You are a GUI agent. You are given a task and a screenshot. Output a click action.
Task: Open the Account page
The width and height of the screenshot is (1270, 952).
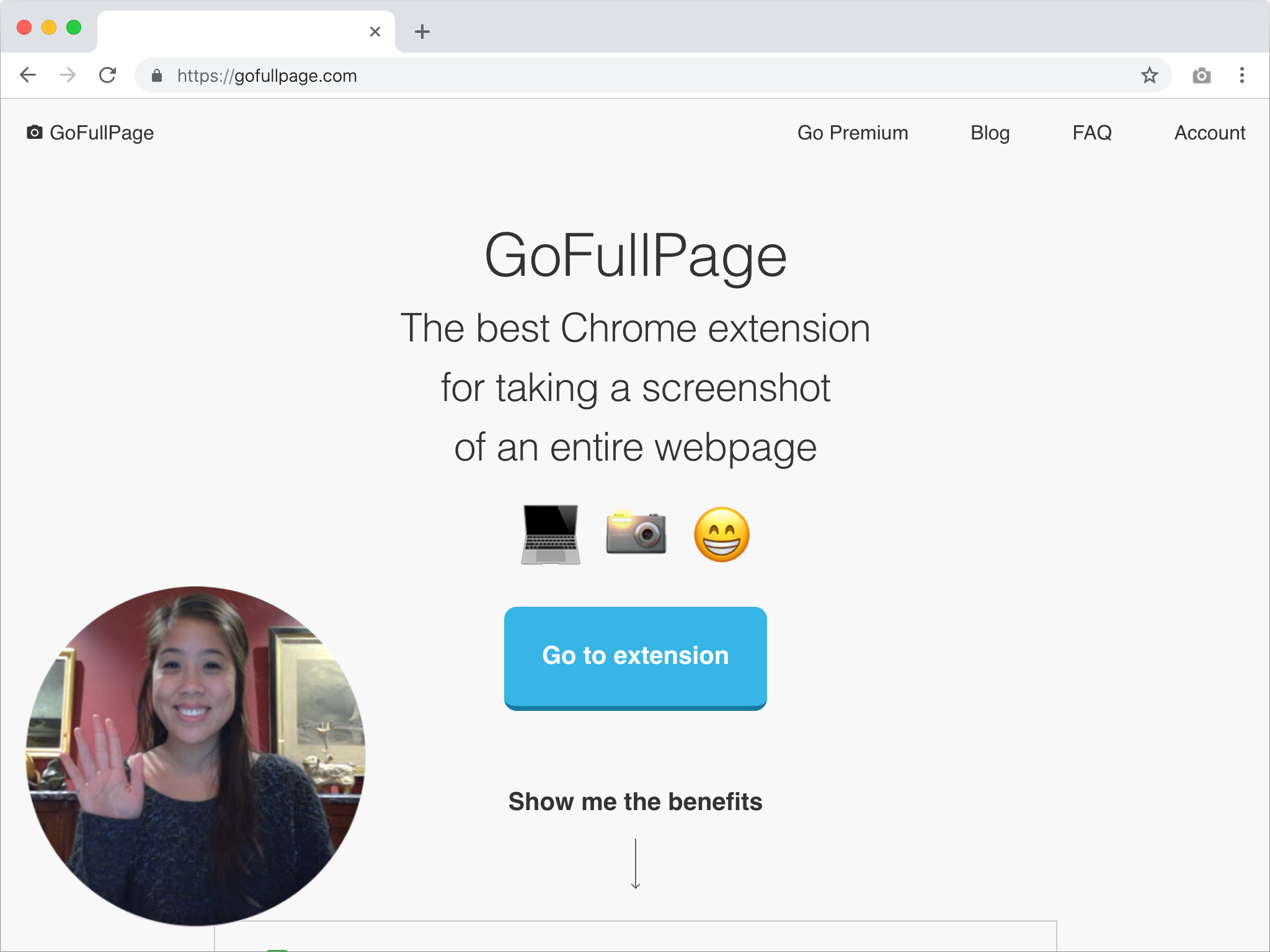point(1209,133)
